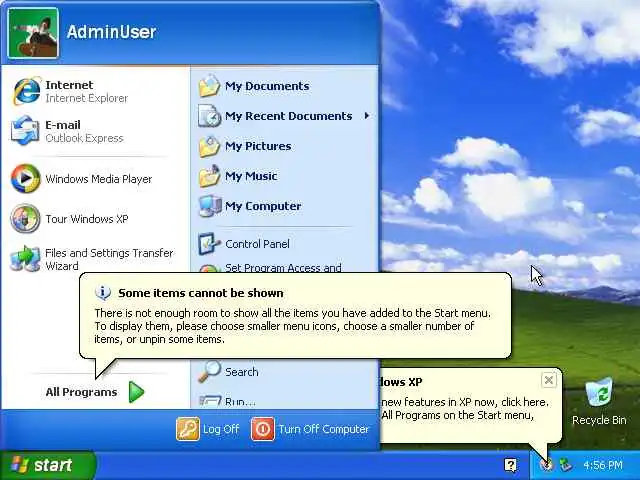
Task: Open the My Computer icon
Action: pyautogui.click(x=210, y=206)
